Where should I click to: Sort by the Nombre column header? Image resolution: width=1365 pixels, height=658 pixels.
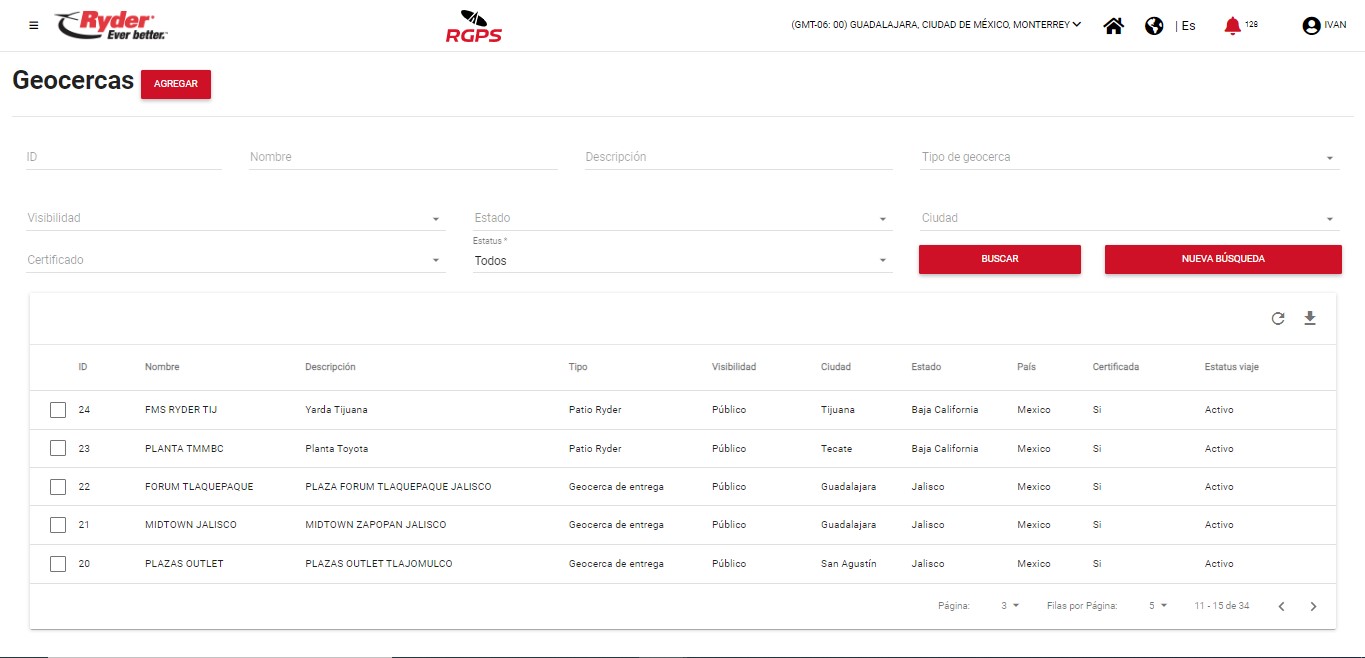[162, 367]
